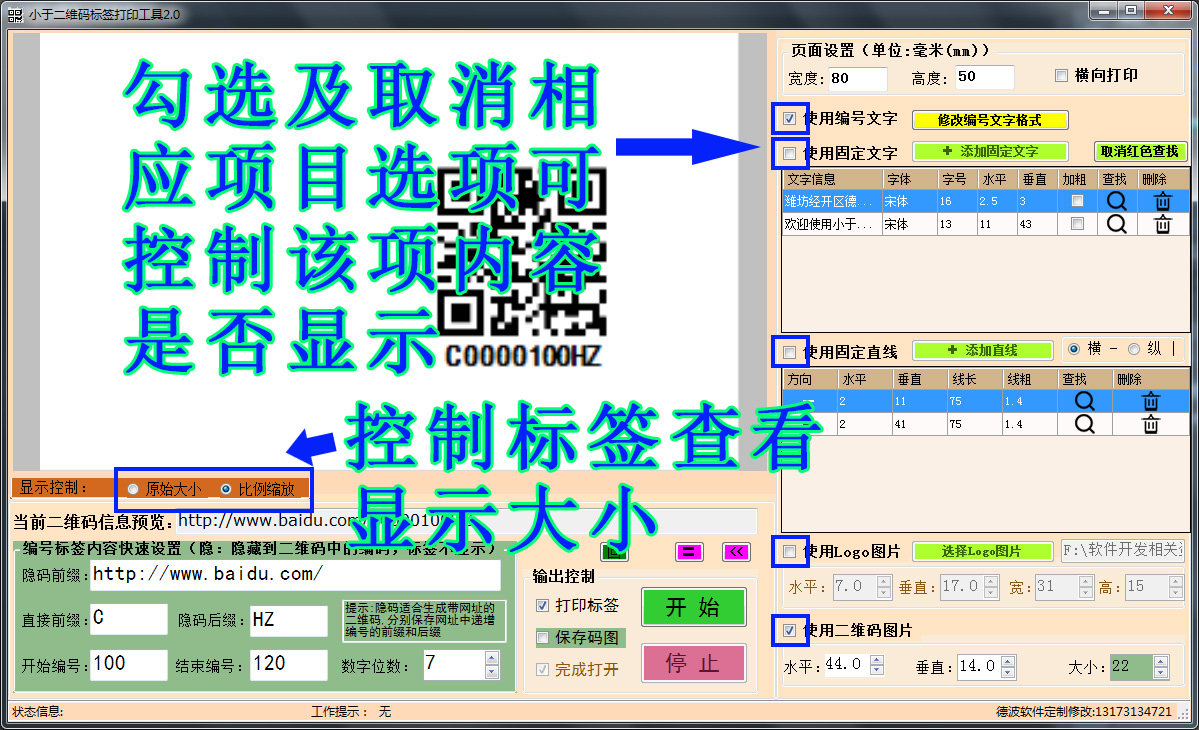This screenshot has height=730, width=1199.
Task: Click the 开始编号 input field
Action: pyautogui.click(x=128, y=665)
